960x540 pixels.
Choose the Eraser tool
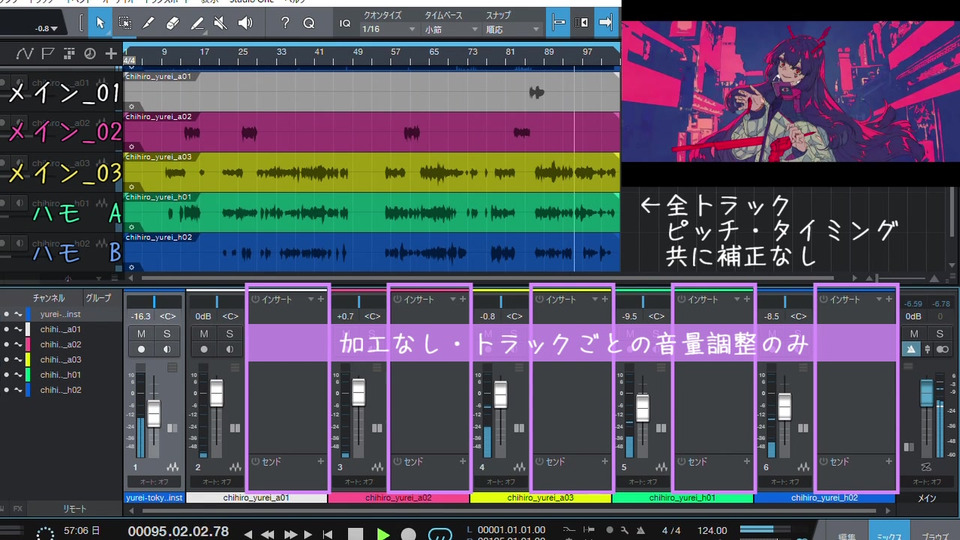click(x=173, y=23)
